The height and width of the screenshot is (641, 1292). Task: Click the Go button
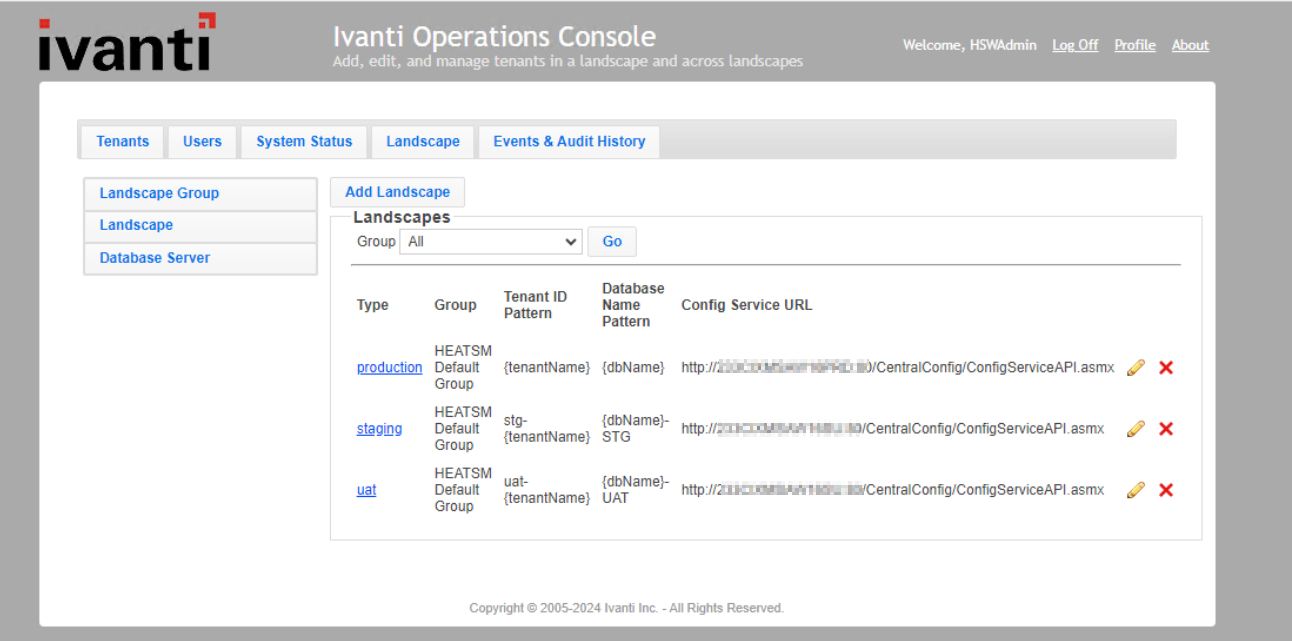612,242
